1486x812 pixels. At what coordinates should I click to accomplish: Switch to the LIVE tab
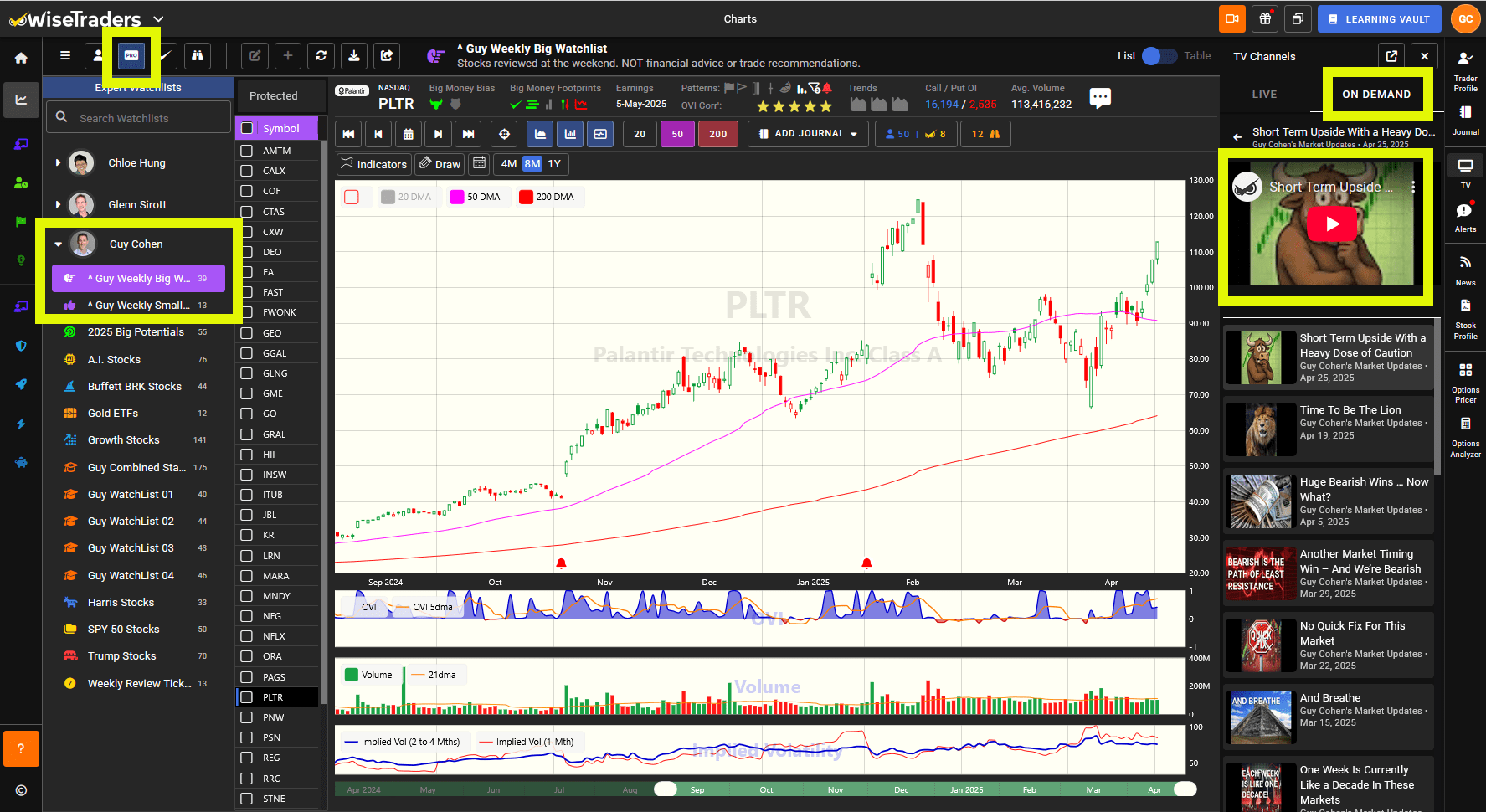[x=1265, y=94]
